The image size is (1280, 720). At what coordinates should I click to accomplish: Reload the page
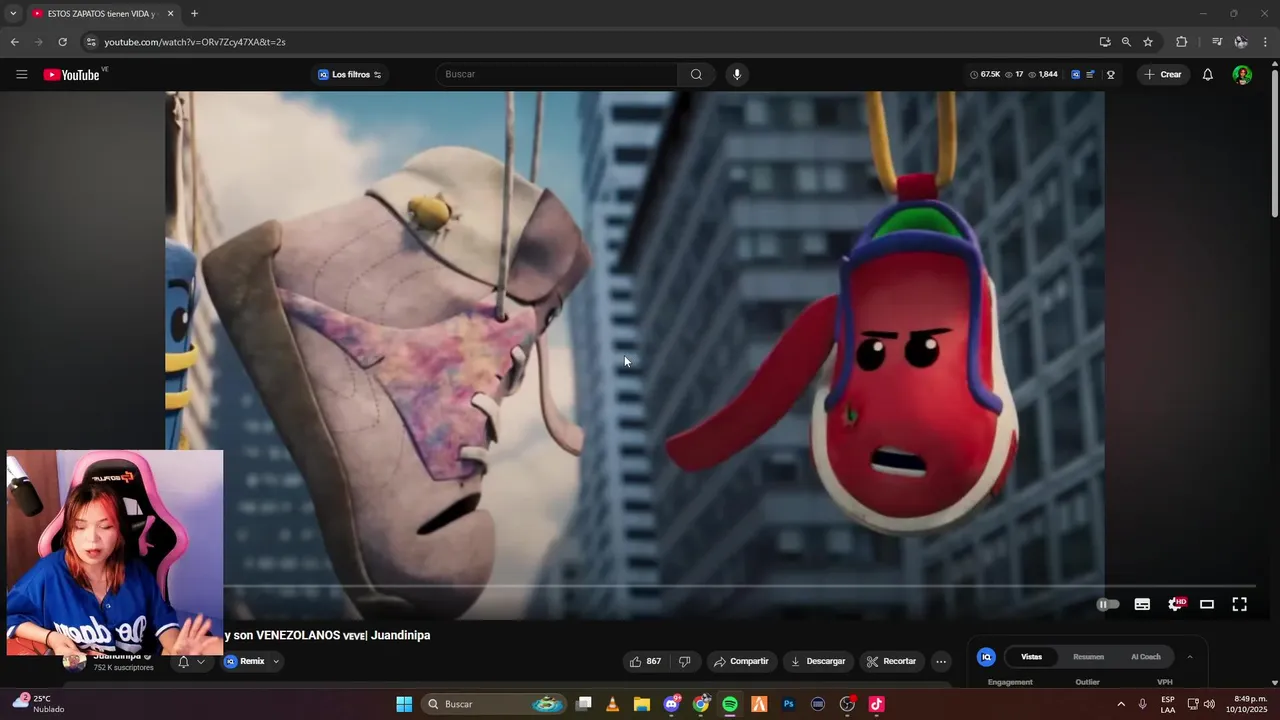coord(62,42)
